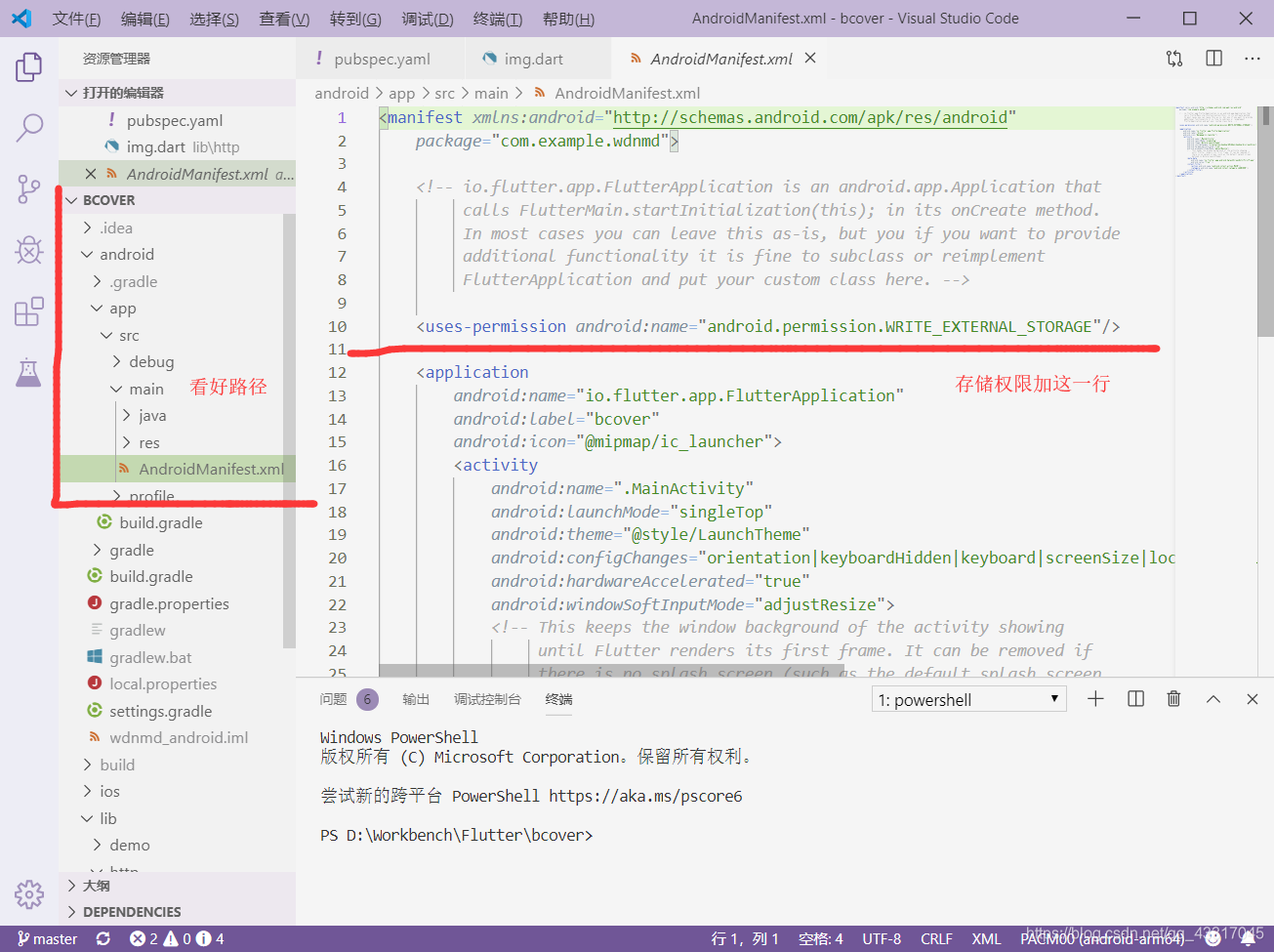Image resolution: width=1274 pixels, height=952 pixels.
Task: Expand the .idea folder
Action: pyautogui.click(x=88, y=228)
